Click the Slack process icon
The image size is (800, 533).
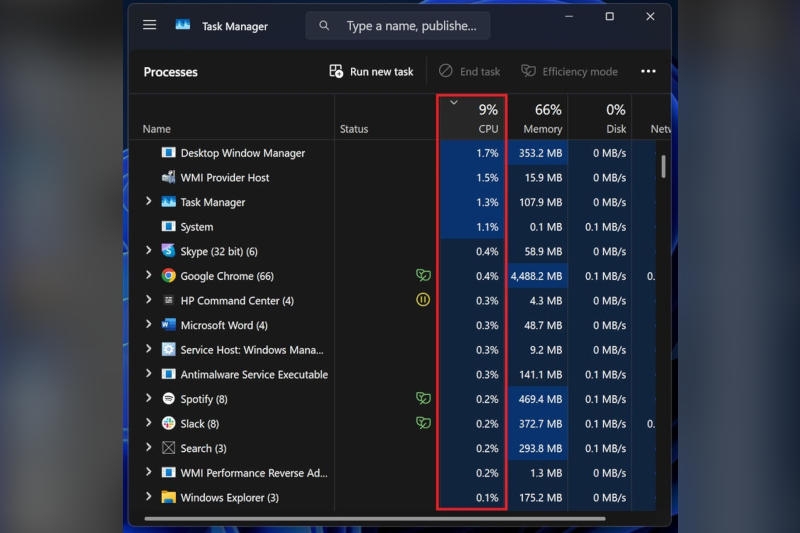pyautogui.click(x=168, y=423)
